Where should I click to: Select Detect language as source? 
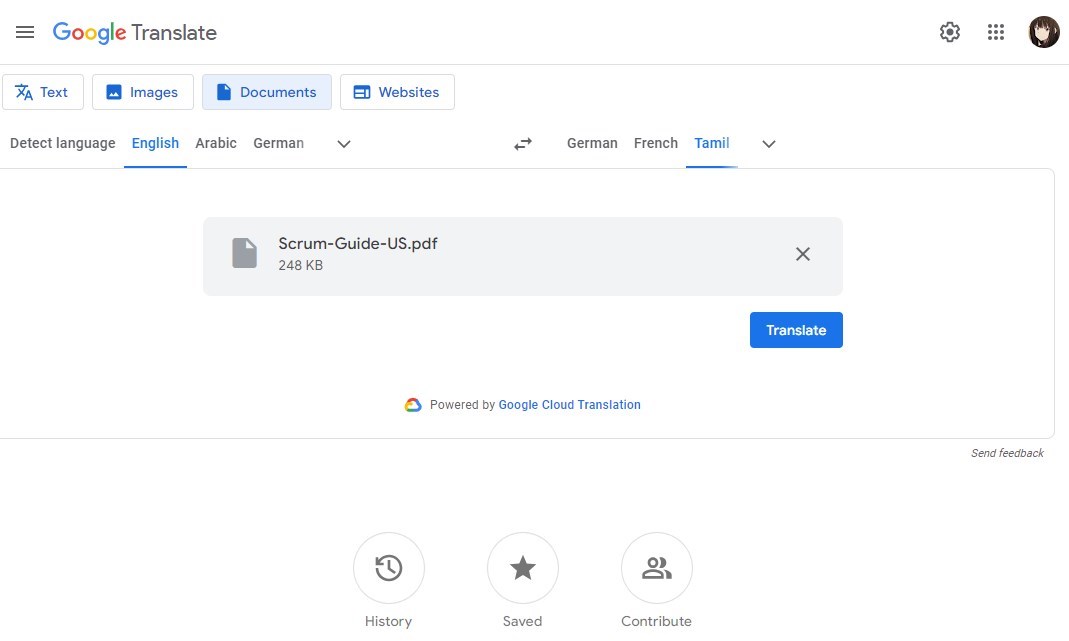pyautogui.click(x=63, y=143)
